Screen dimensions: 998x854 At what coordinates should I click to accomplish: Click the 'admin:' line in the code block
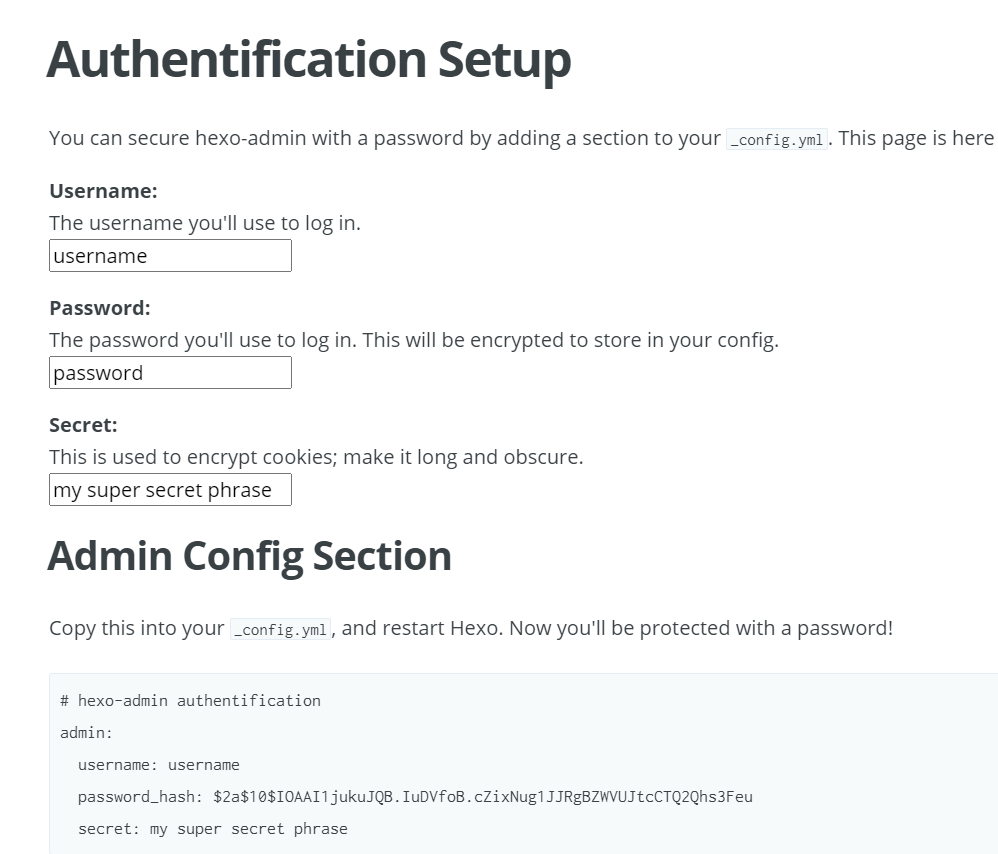pyautogui.click(x=87, y=733)
